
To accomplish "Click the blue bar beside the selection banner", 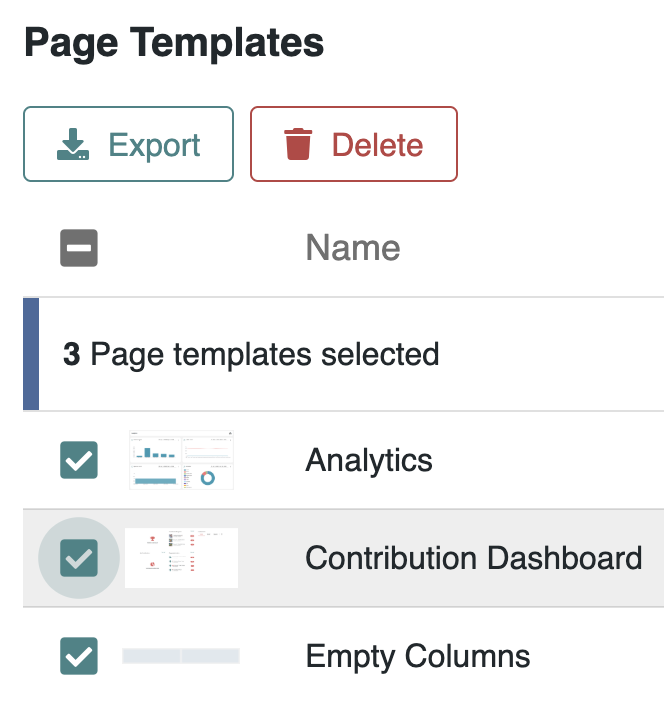I will (30, 354).
